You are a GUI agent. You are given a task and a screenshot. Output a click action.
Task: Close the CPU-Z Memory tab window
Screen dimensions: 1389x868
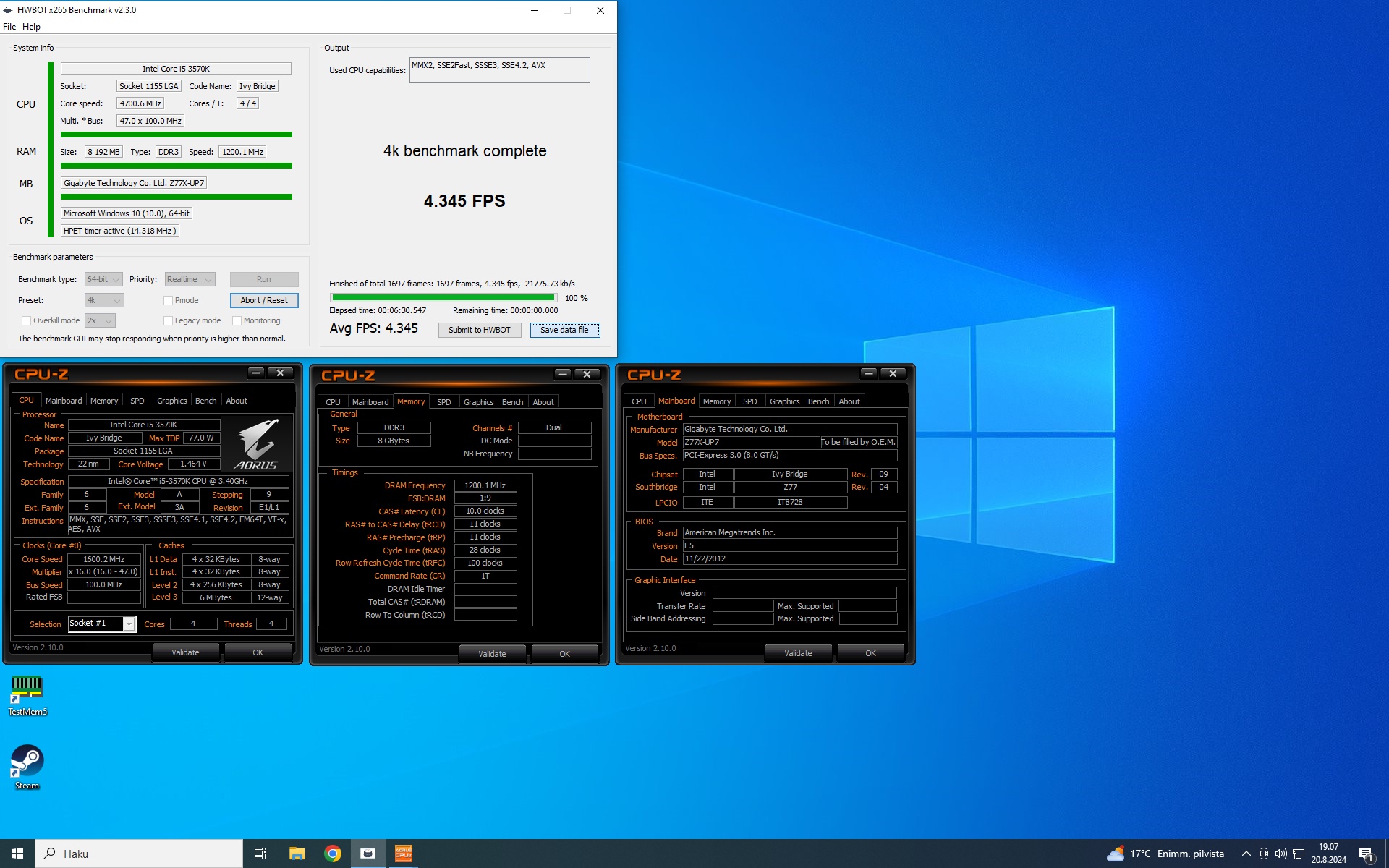(x=587, y=374)
